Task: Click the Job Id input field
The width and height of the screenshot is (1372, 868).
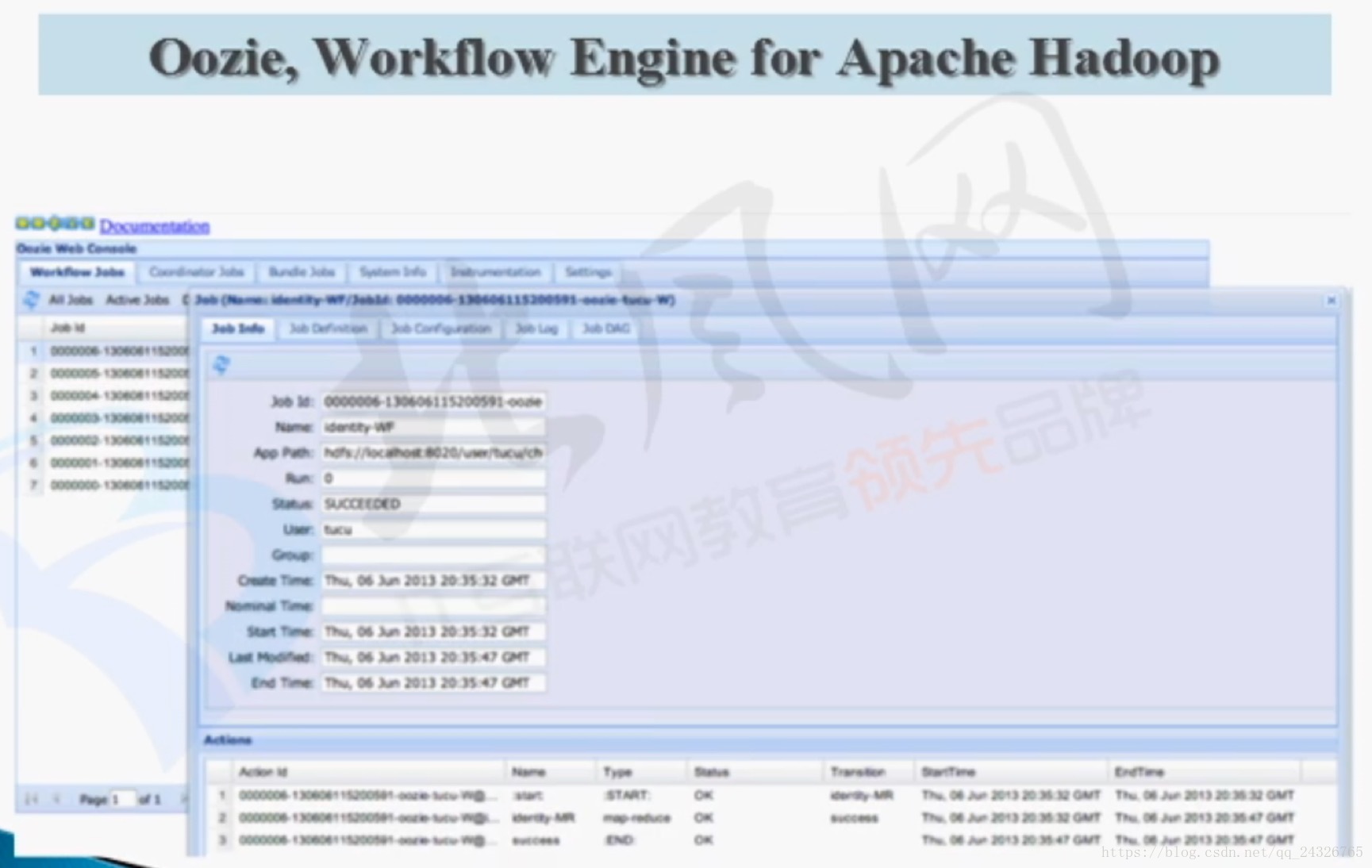Action: 433,401
